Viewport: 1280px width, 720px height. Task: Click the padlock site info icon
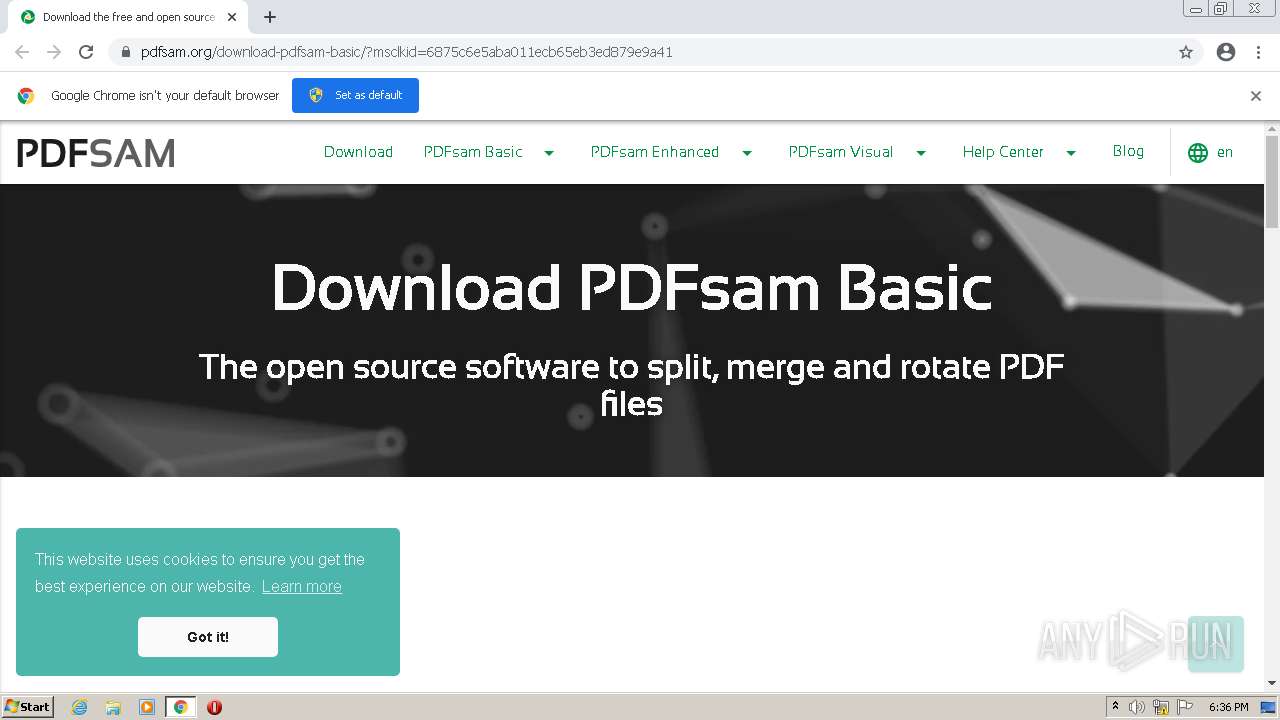(125, 52)
